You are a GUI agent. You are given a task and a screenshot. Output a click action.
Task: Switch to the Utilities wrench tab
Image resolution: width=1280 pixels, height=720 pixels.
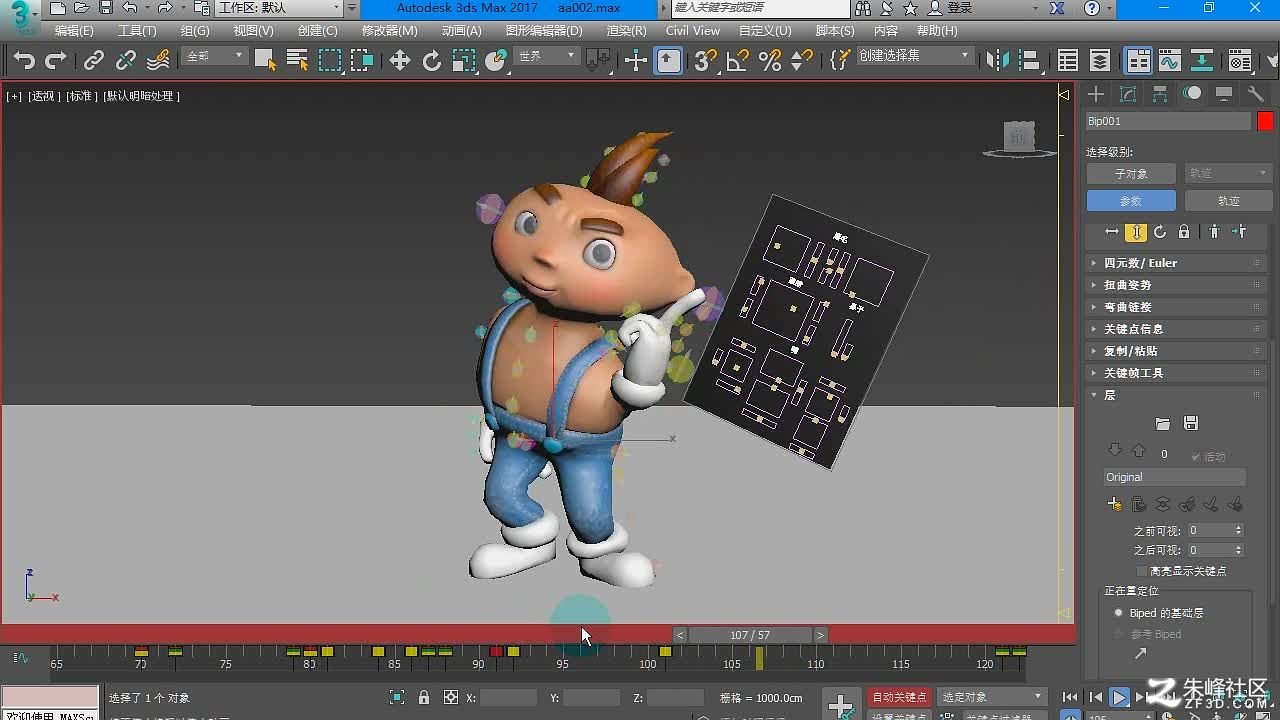click(1256, 94)
